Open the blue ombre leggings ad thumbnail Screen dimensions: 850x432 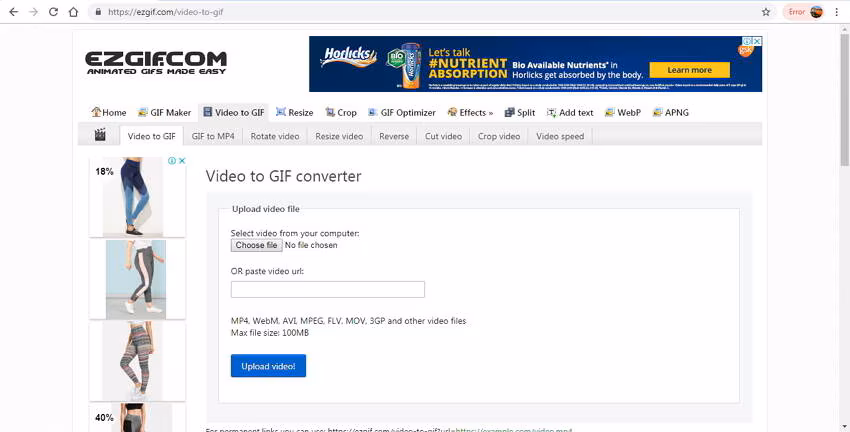tap(137, 197)
